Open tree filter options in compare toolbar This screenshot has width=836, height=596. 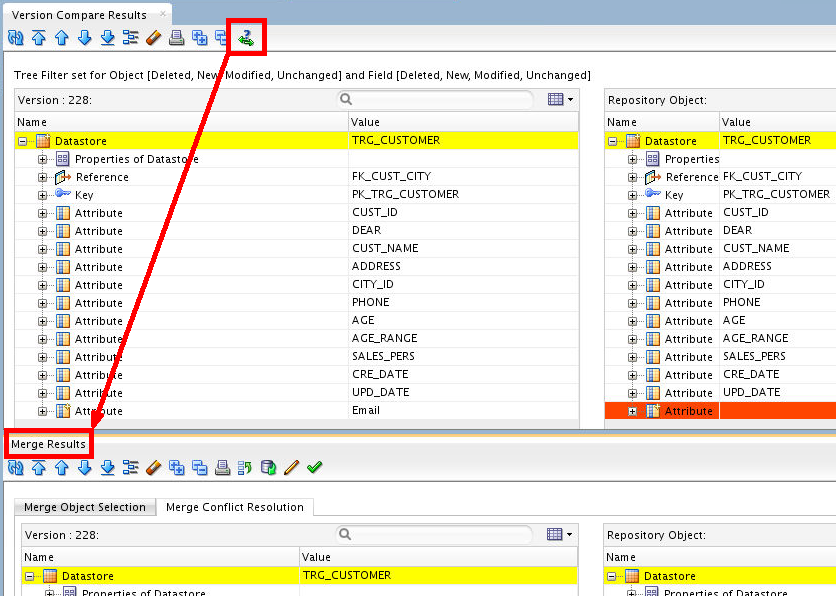(130, 38)
